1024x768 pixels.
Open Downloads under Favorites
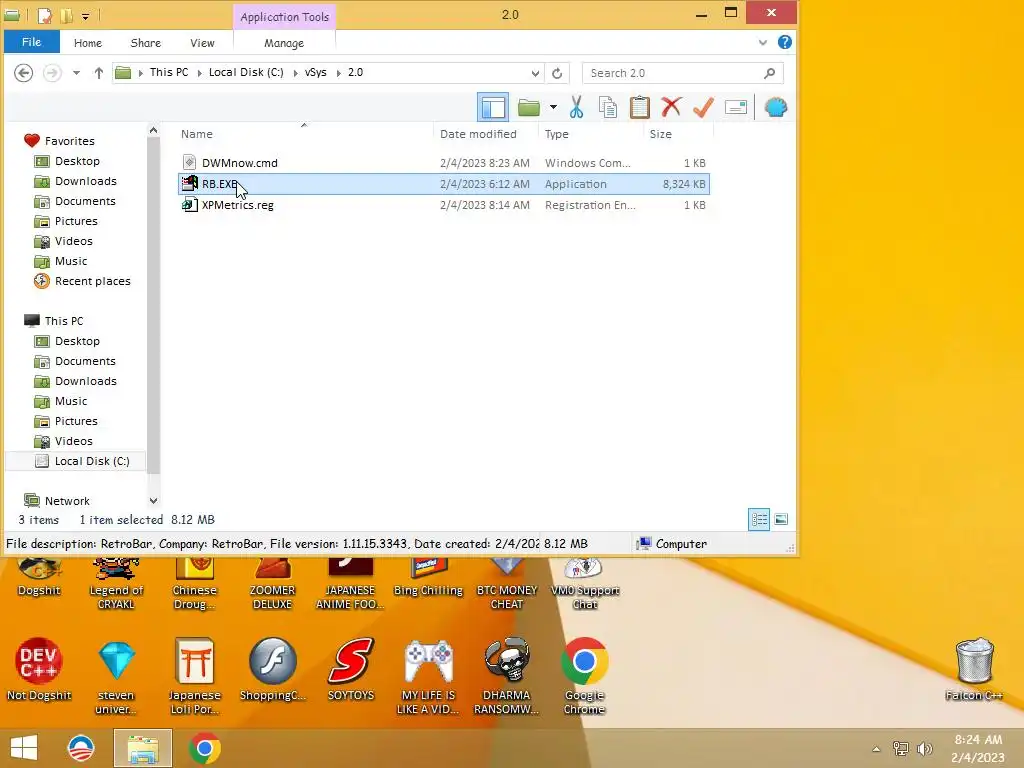[86, 181]
